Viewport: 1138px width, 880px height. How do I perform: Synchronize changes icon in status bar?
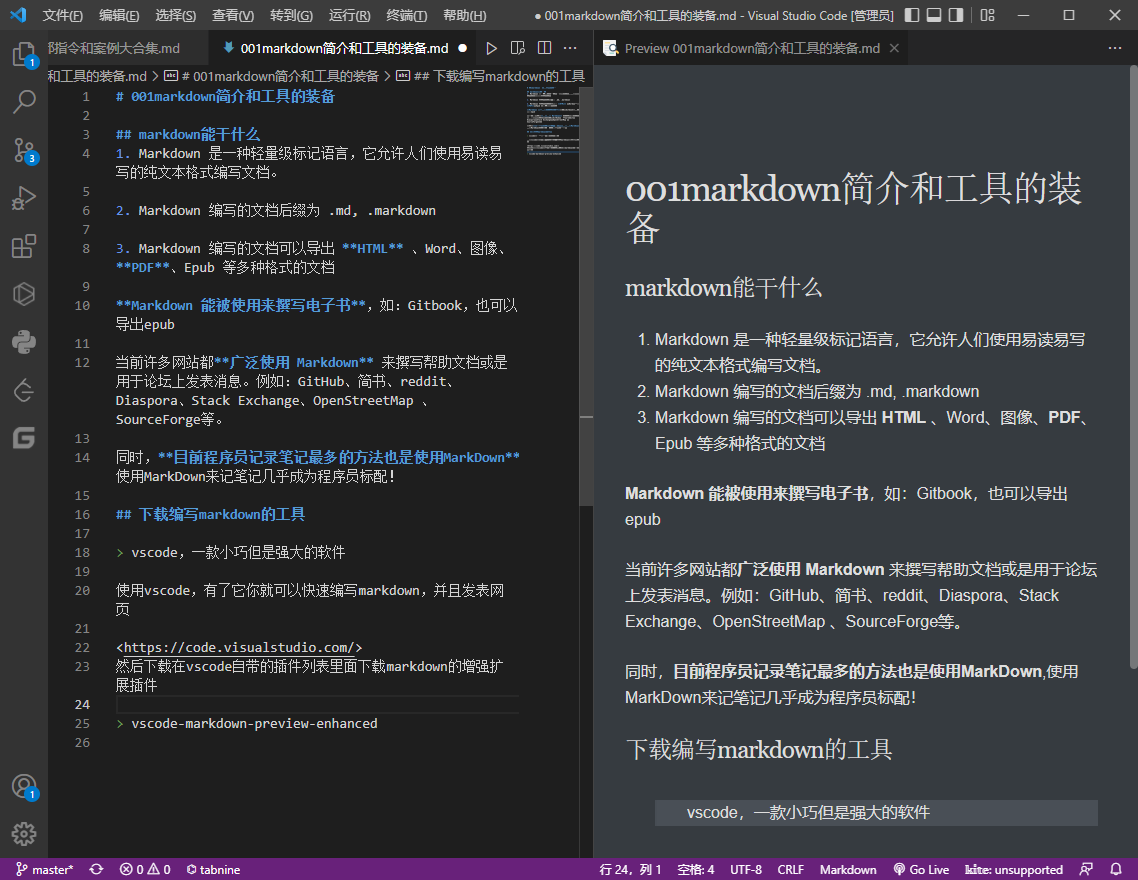(96, 869)
